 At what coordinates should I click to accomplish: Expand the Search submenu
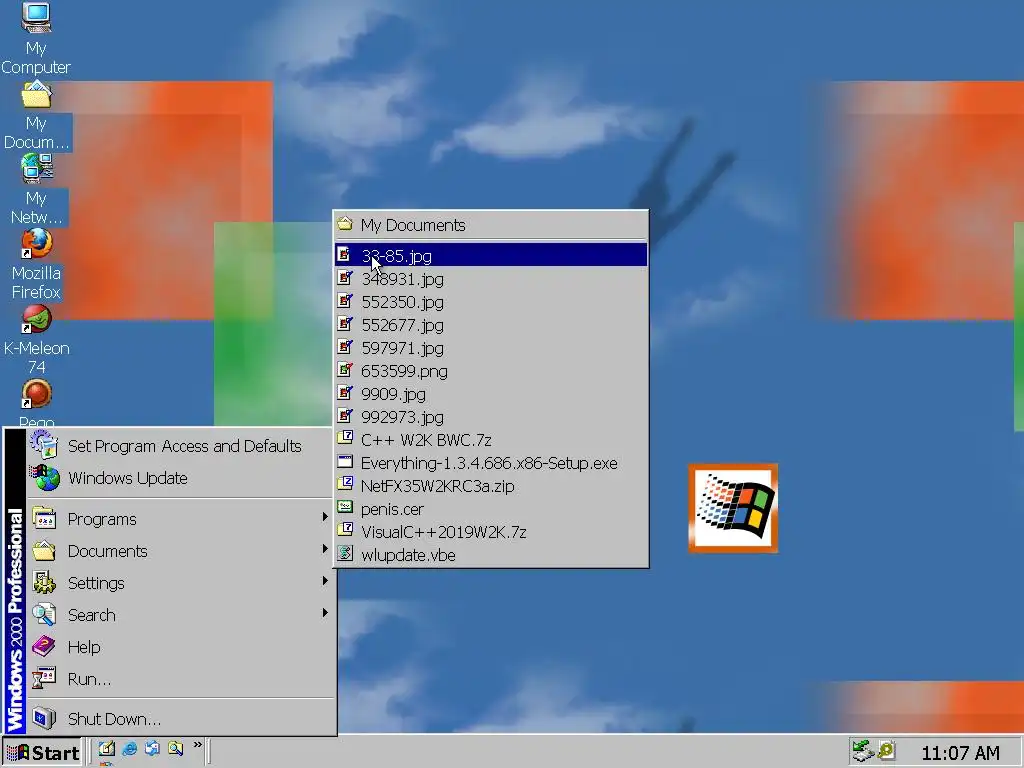pyautogui.click(x=181, y=615)
